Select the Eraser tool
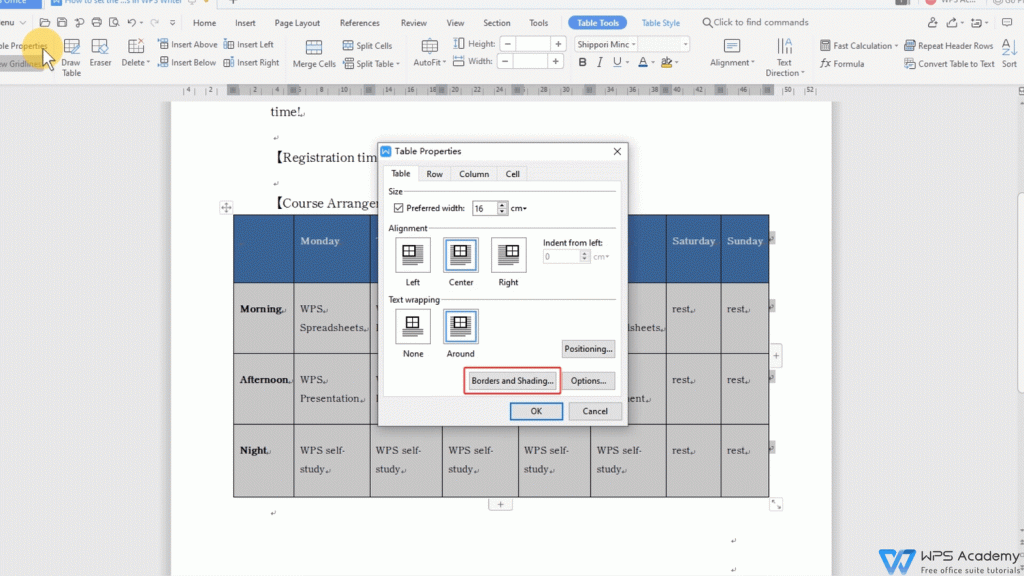This screenshot has height=576, width=1024. 100,52
